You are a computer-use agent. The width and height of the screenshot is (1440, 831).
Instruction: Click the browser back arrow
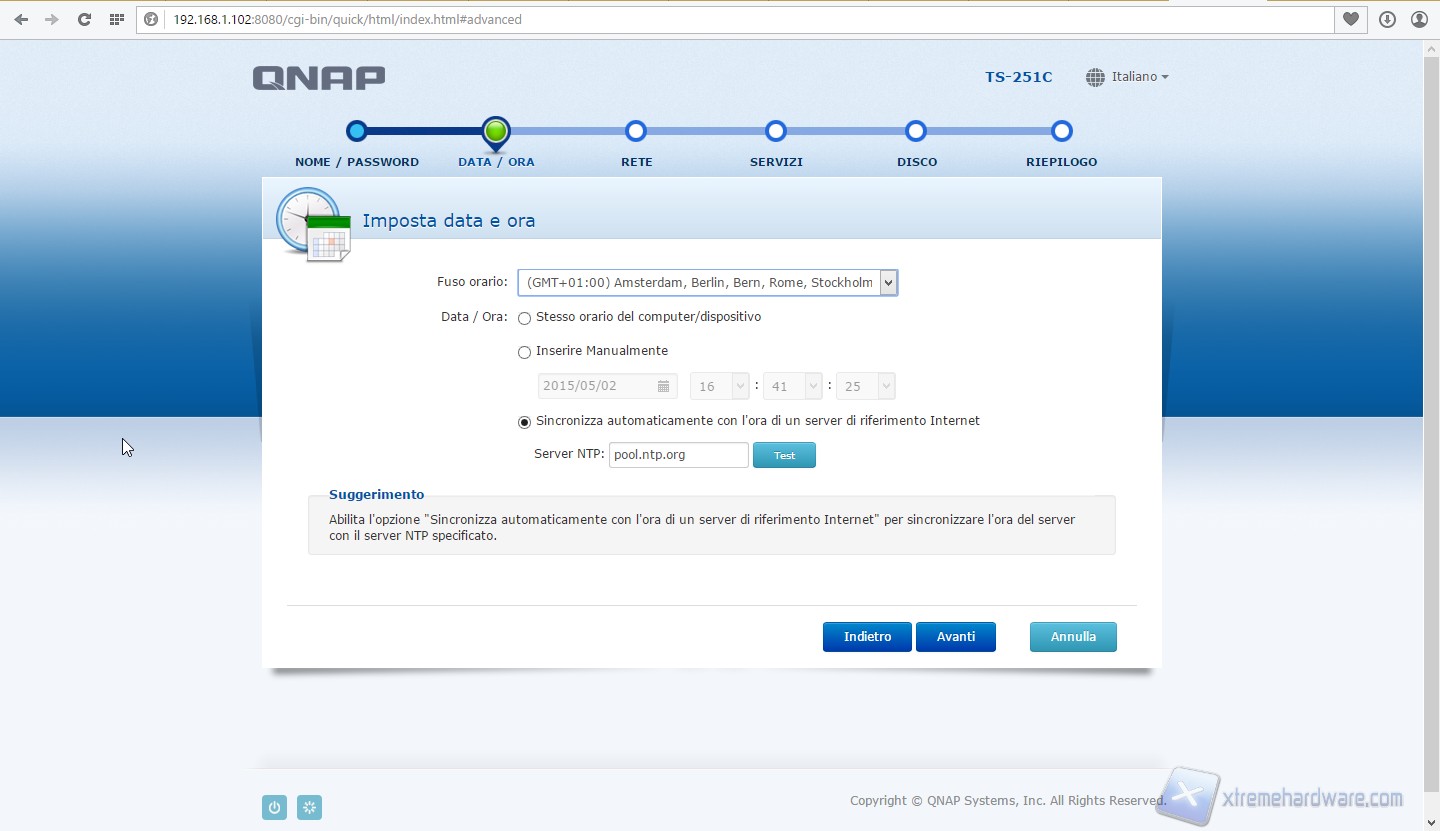[x=21, y=19]
